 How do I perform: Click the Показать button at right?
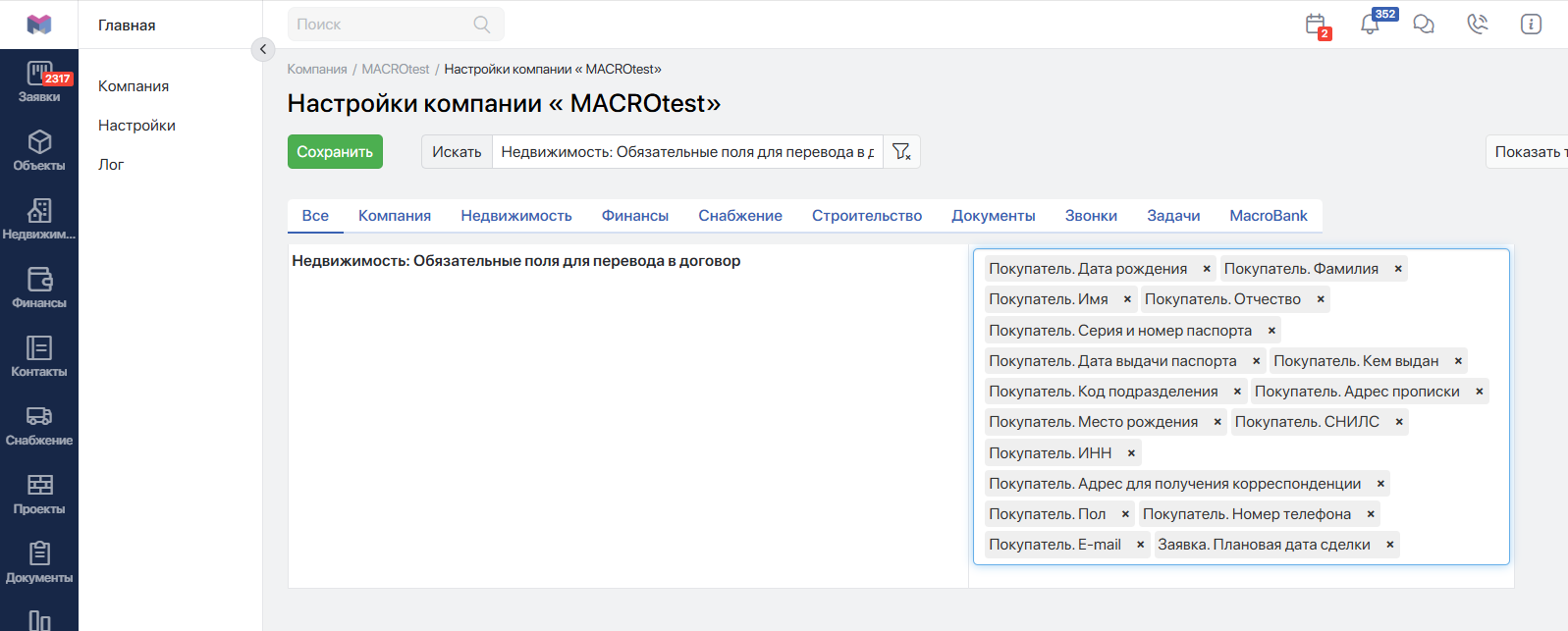(1528, 152)
